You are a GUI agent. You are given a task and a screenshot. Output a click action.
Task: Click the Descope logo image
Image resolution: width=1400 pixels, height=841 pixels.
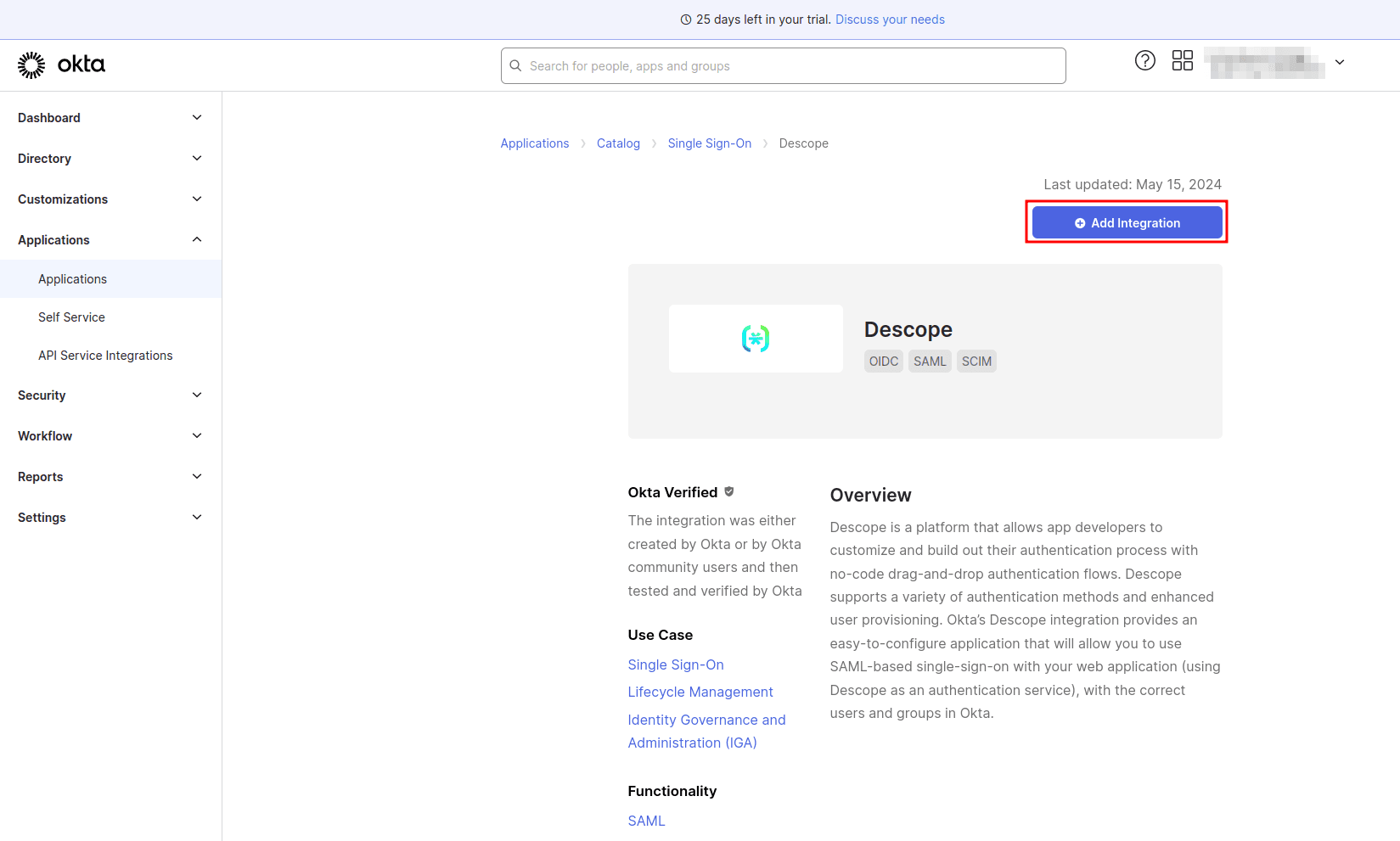(755, 338)
